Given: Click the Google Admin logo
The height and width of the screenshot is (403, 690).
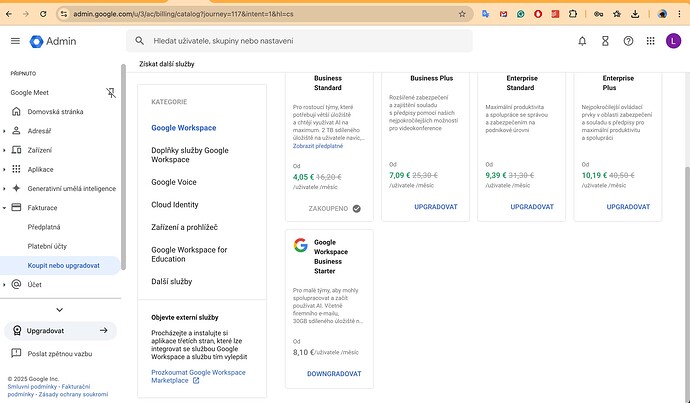Looking at the screenshot, I should coord(53,41).
